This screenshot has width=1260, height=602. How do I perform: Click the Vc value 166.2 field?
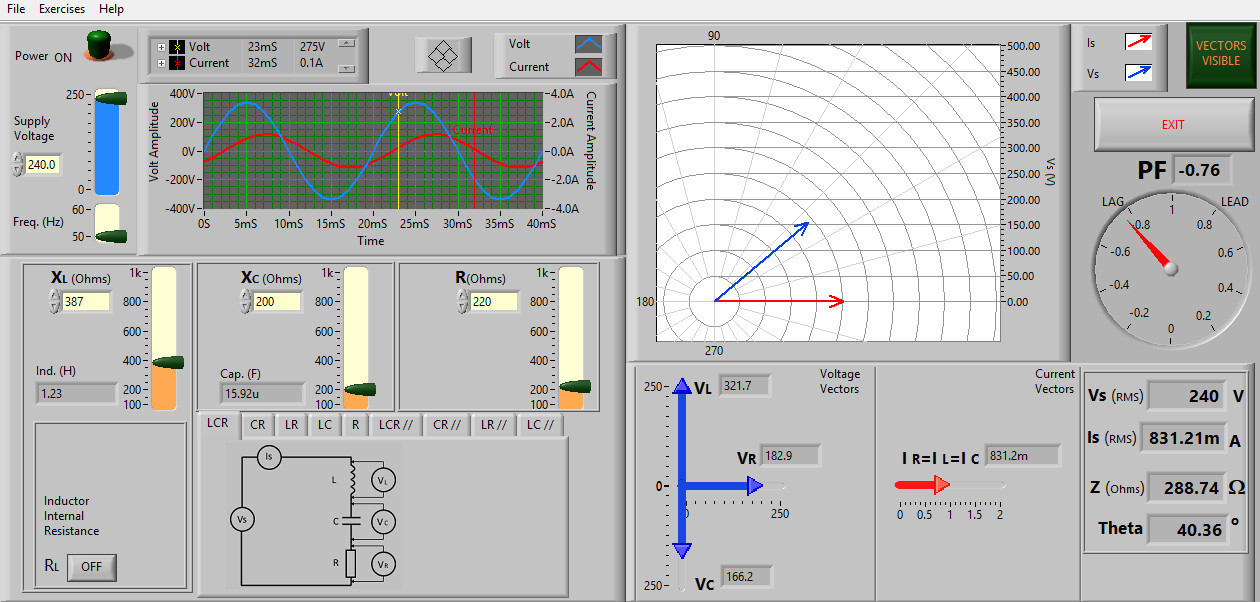point(747,577)
